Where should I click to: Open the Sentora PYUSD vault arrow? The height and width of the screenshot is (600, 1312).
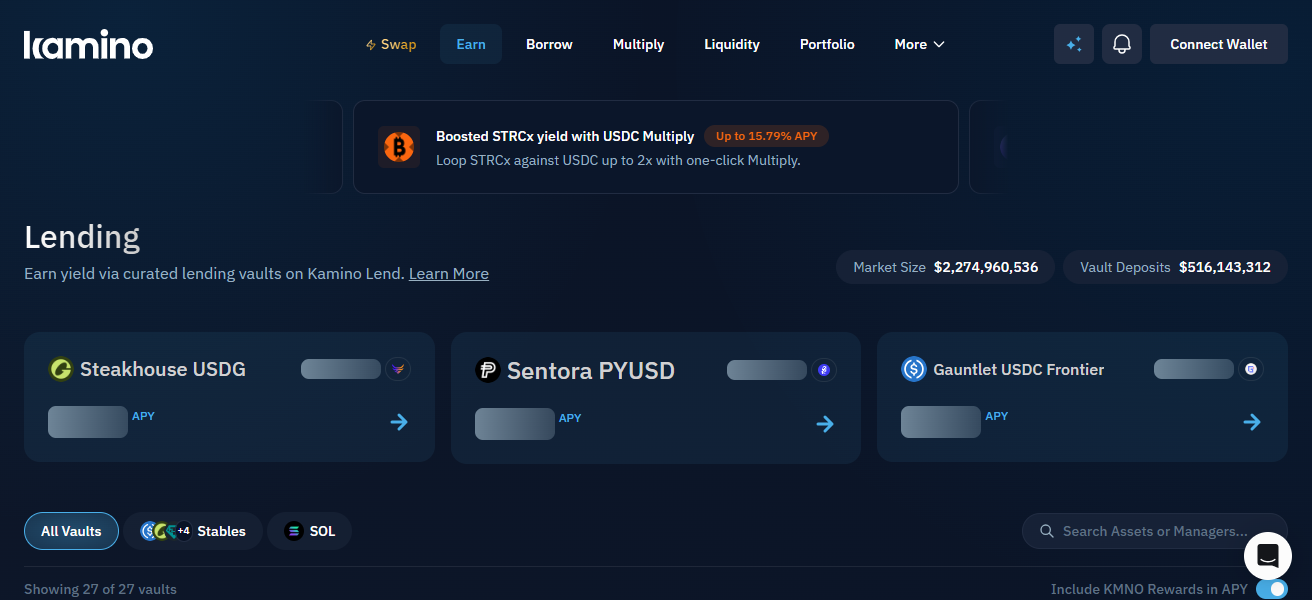tap(825, 424)
